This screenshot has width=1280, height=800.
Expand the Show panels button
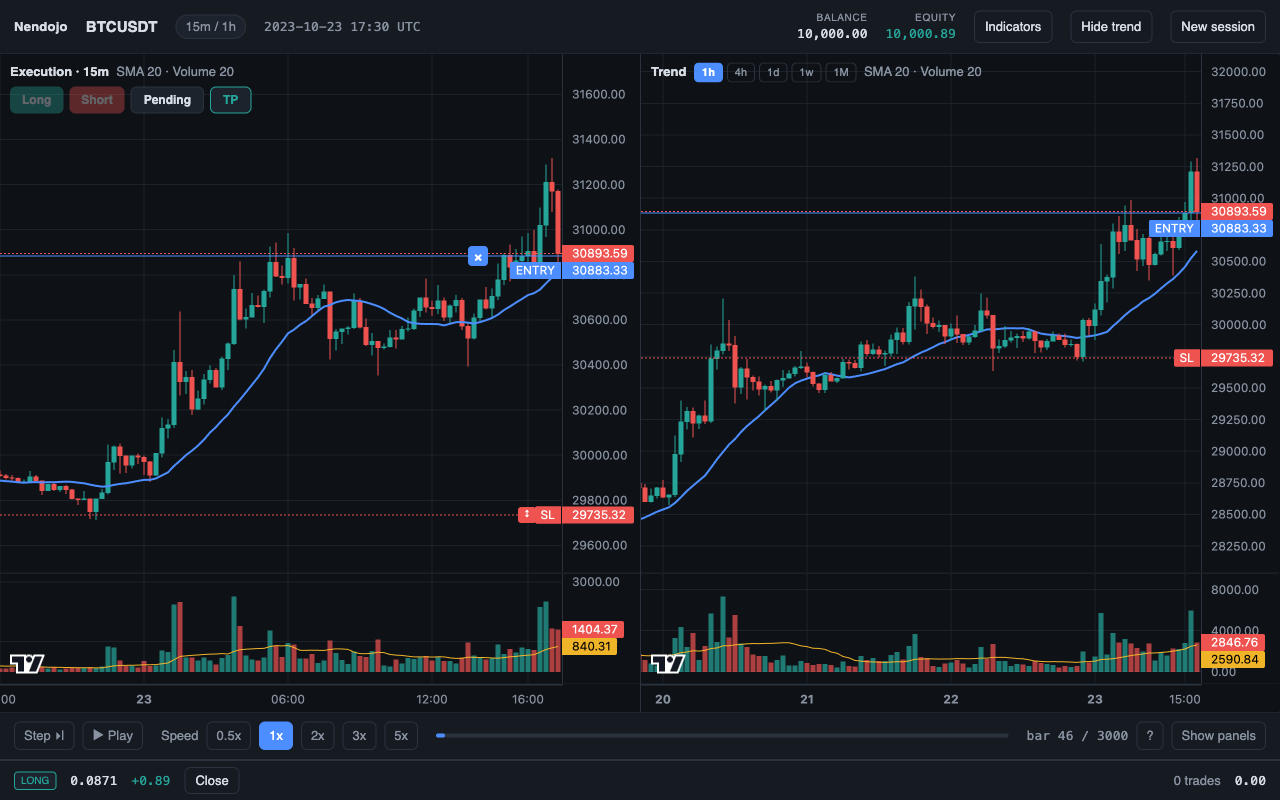tap(1218, 736)
